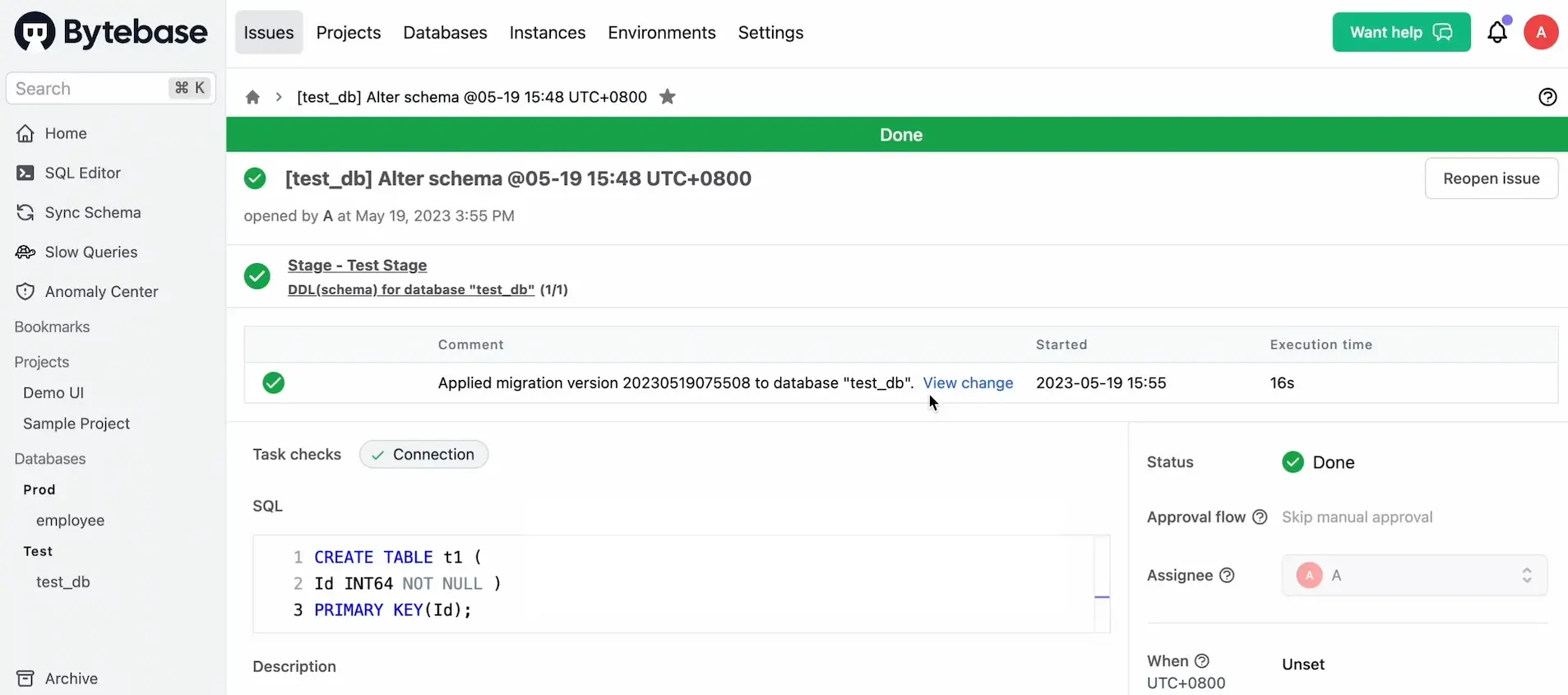
Task: Click the Home icon in sidebar
Action: pos(25,133)
